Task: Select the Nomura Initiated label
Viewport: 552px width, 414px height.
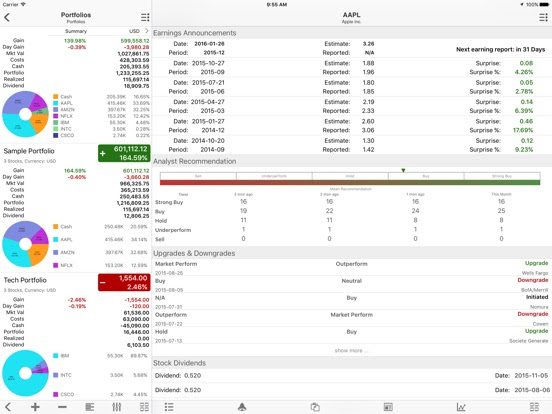Action: coord(537,297)
